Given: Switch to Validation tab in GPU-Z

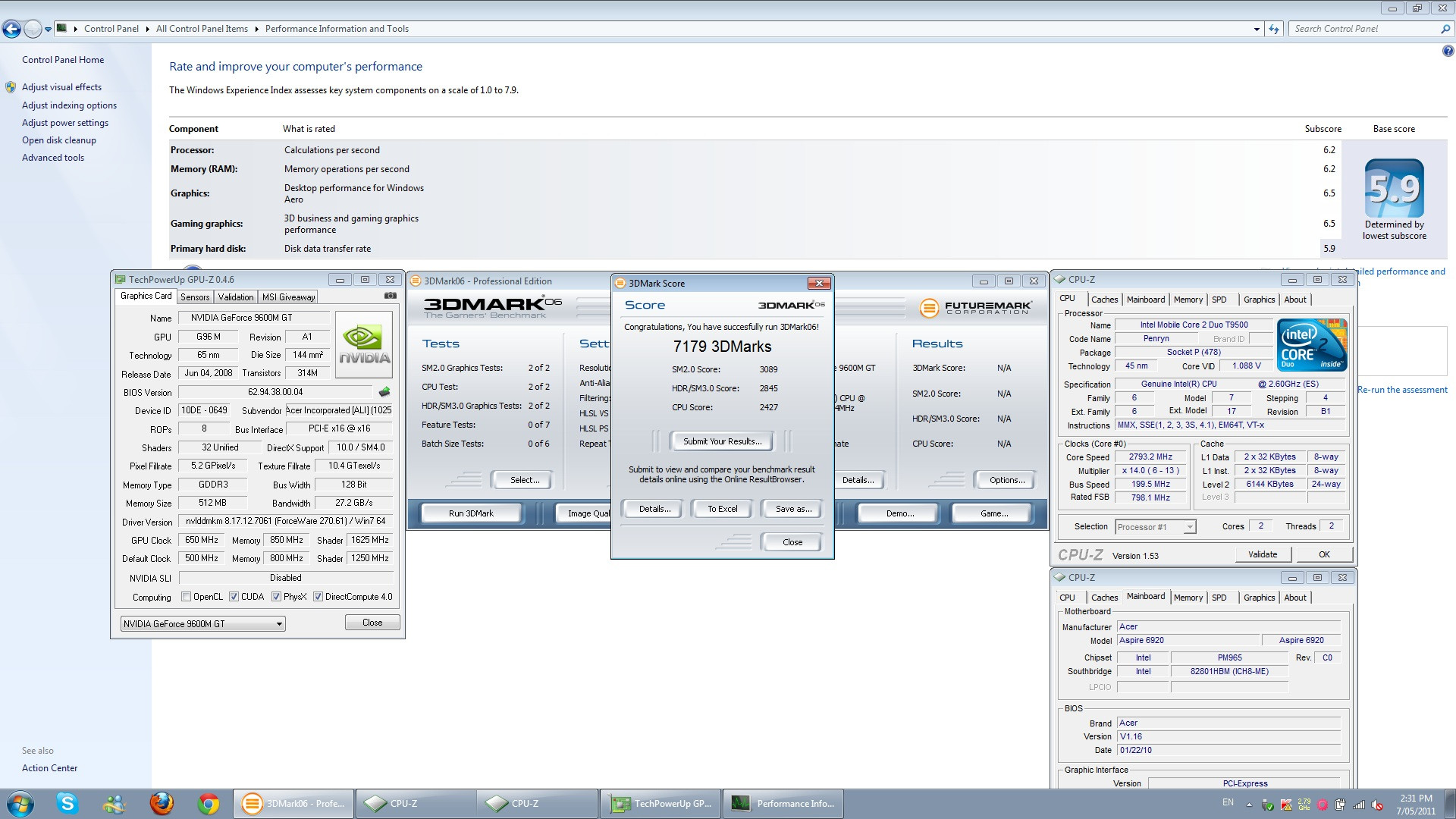Looking at the screenshot, I should click(x=236, y=297).
